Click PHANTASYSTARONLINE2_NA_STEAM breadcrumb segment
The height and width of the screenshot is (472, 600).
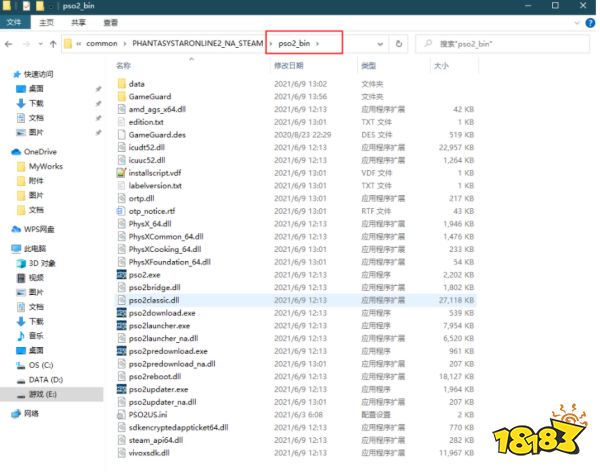coord(197,43)
